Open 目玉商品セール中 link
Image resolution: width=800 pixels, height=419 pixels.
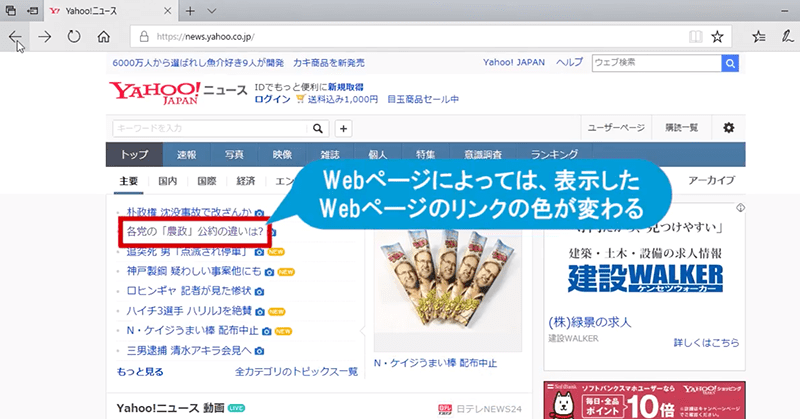423,100
